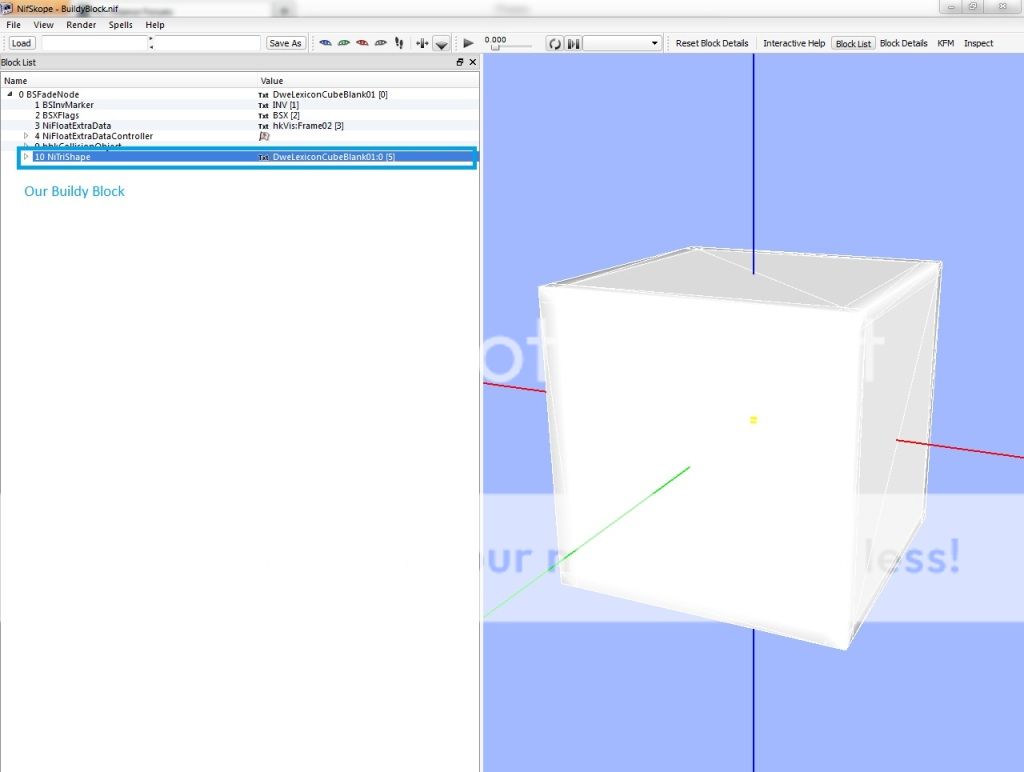This screenshot has width=1024, height=772.
Task: Open the View menu
Action: [44, 25]
